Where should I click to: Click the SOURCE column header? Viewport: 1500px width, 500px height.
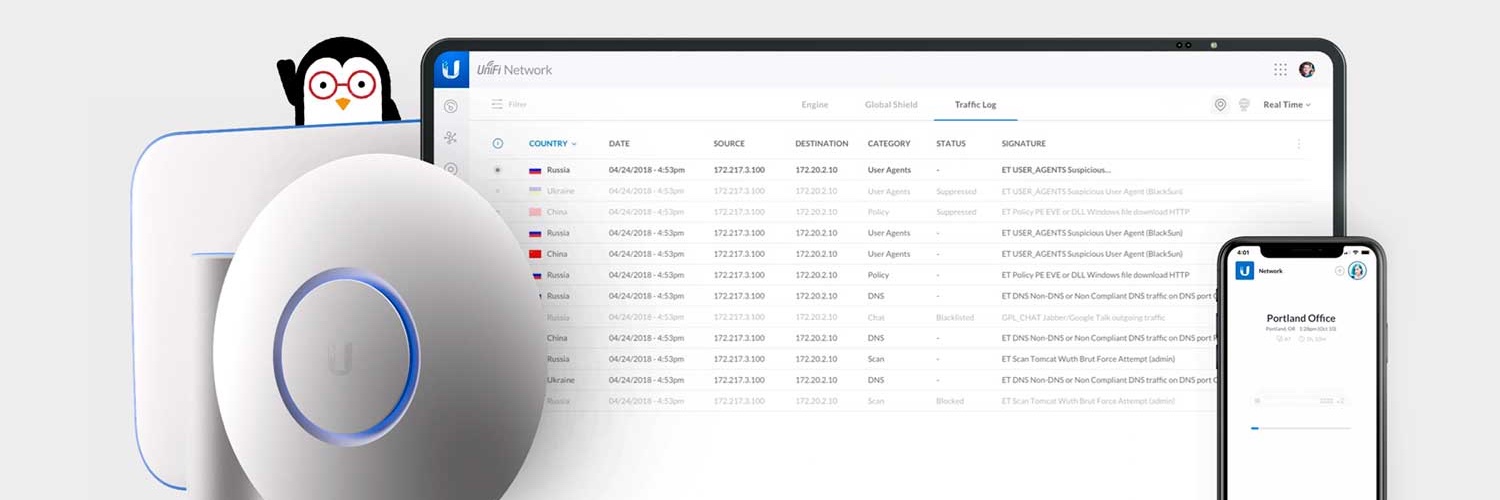coord(729,143)
